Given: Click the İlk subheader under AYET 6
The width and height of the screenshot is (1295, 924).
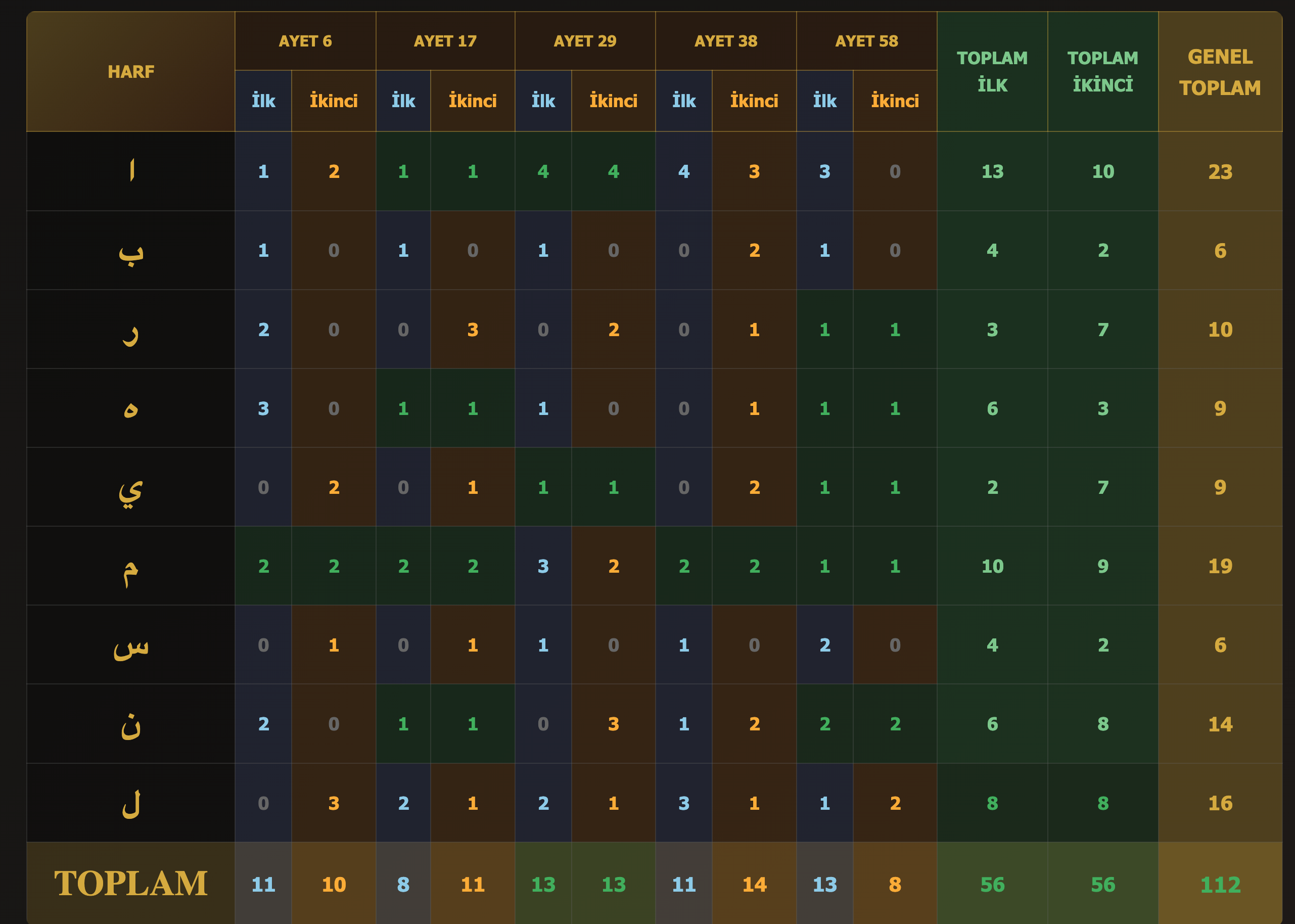Looking at the screenshot, I should (x=263, y=101).
